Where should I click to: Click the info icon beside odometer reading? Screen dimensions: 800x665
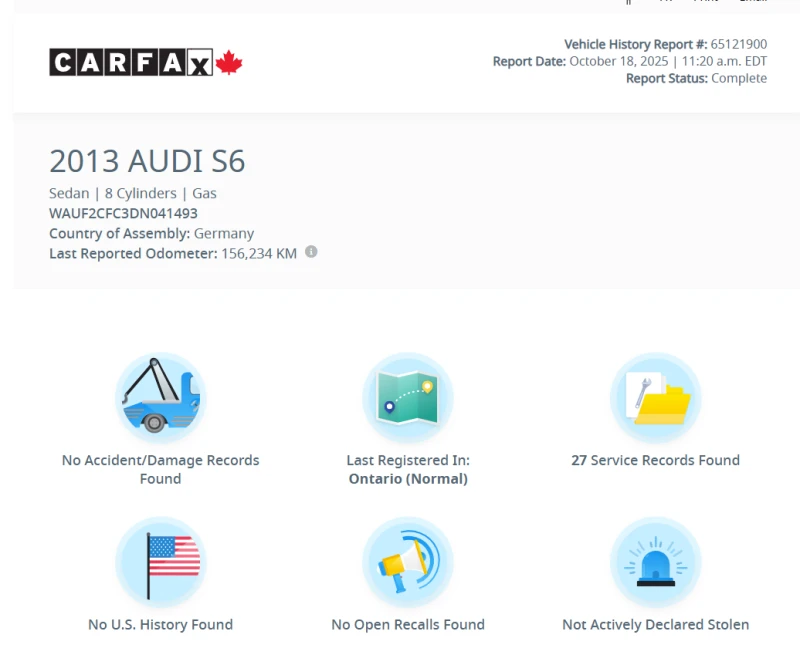[x=311, y=252]
